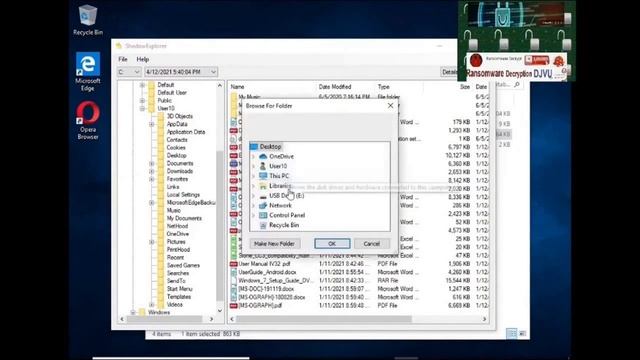This screenshot has width=640, height=360.
Task: Select the Pictures folder in the tree
Action: click(176, 242)
